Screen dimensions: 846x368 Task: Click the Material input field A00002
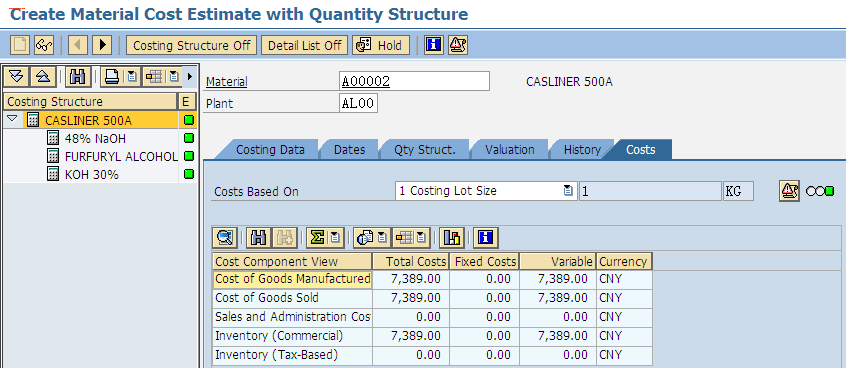point(414,81)
